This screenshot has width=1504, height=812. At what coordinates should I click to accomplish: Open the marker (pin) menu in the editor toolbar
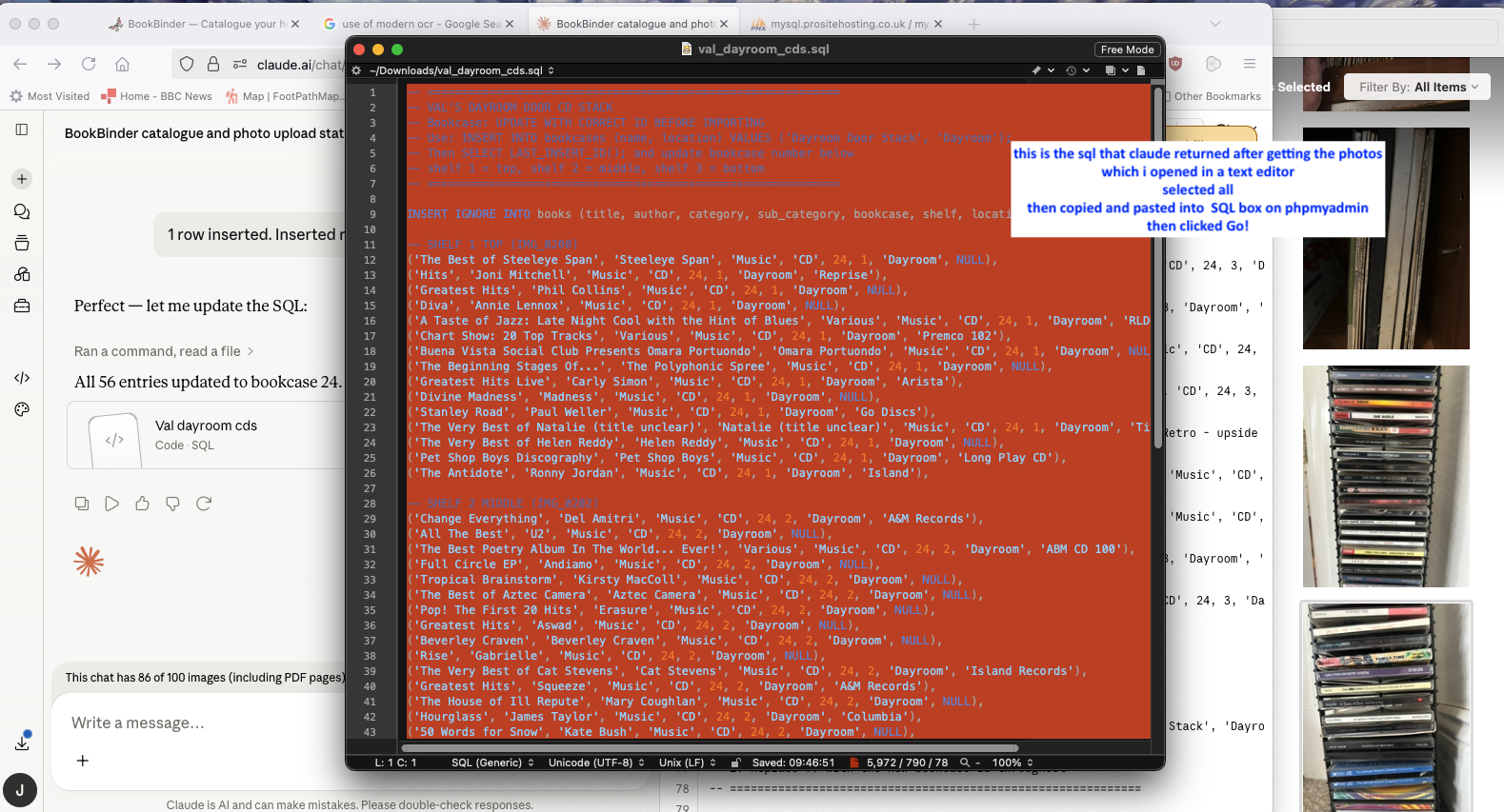tap(1043, 70)
